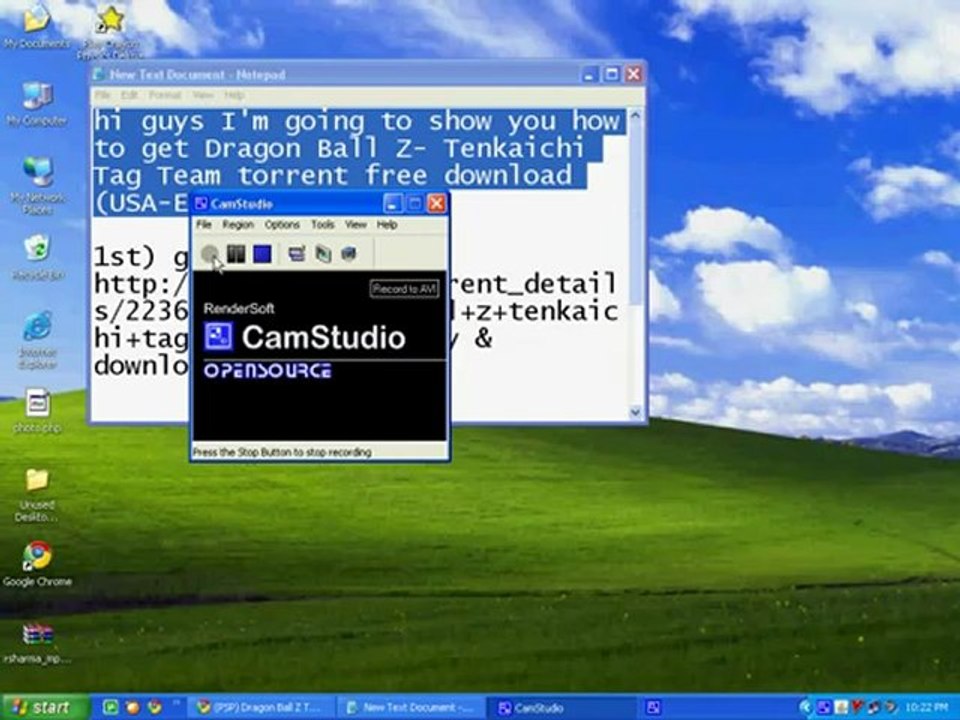Select the Google Chrome desktop icon

[37, 564]
